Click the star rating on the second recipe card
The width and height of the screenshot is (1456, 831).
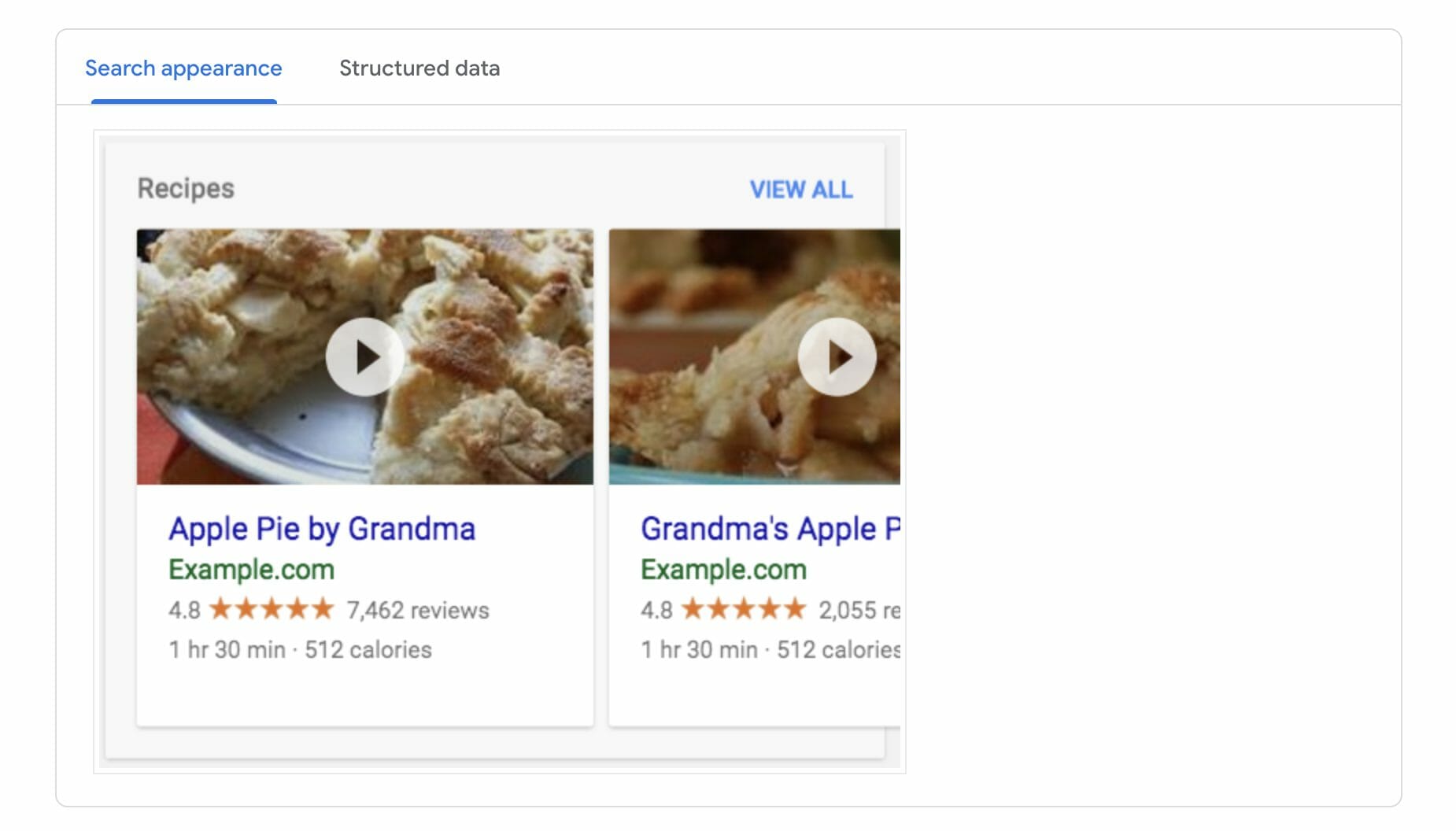744,608
